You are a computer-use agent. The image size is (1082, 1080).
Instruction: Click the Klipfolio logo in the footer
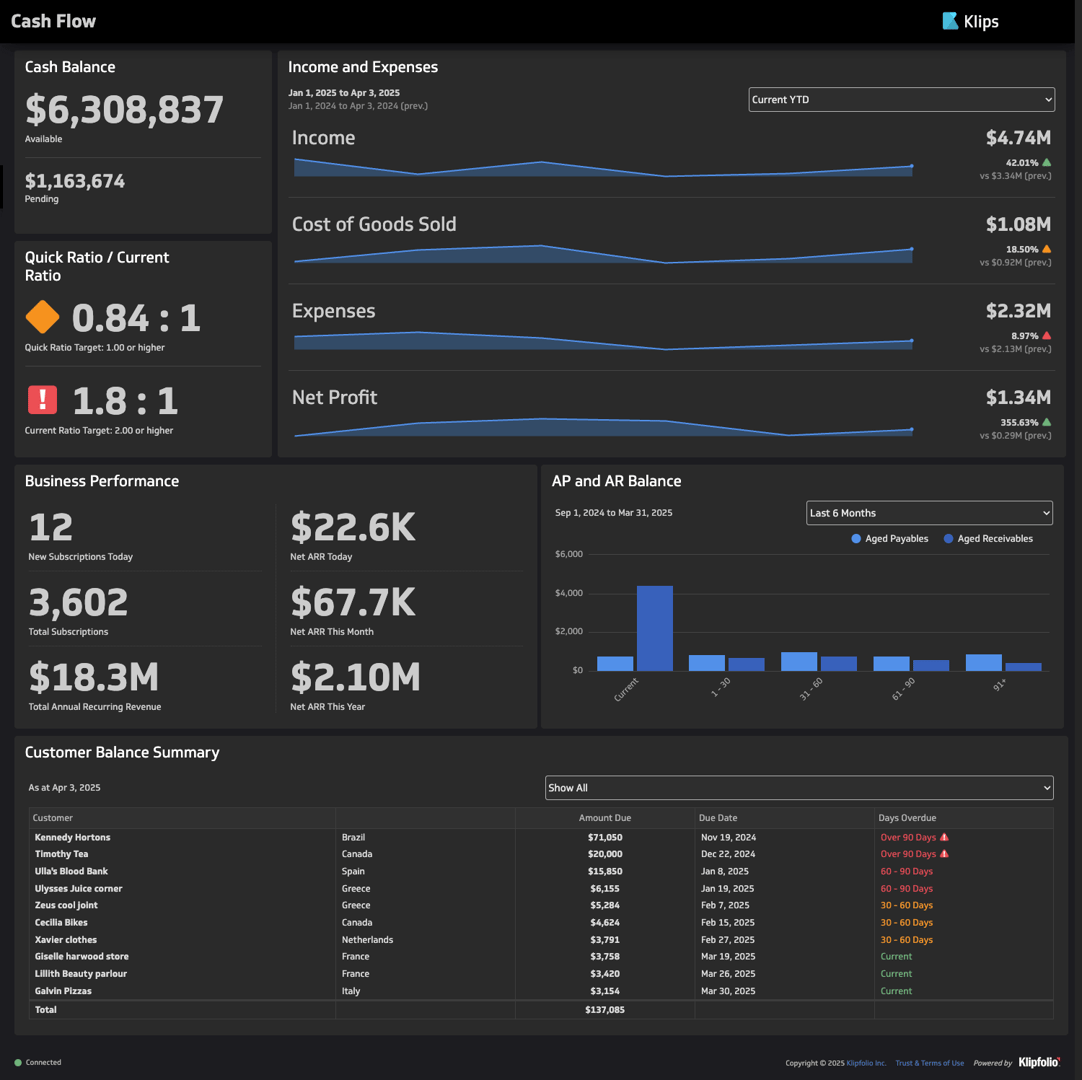(1038, 1062)
